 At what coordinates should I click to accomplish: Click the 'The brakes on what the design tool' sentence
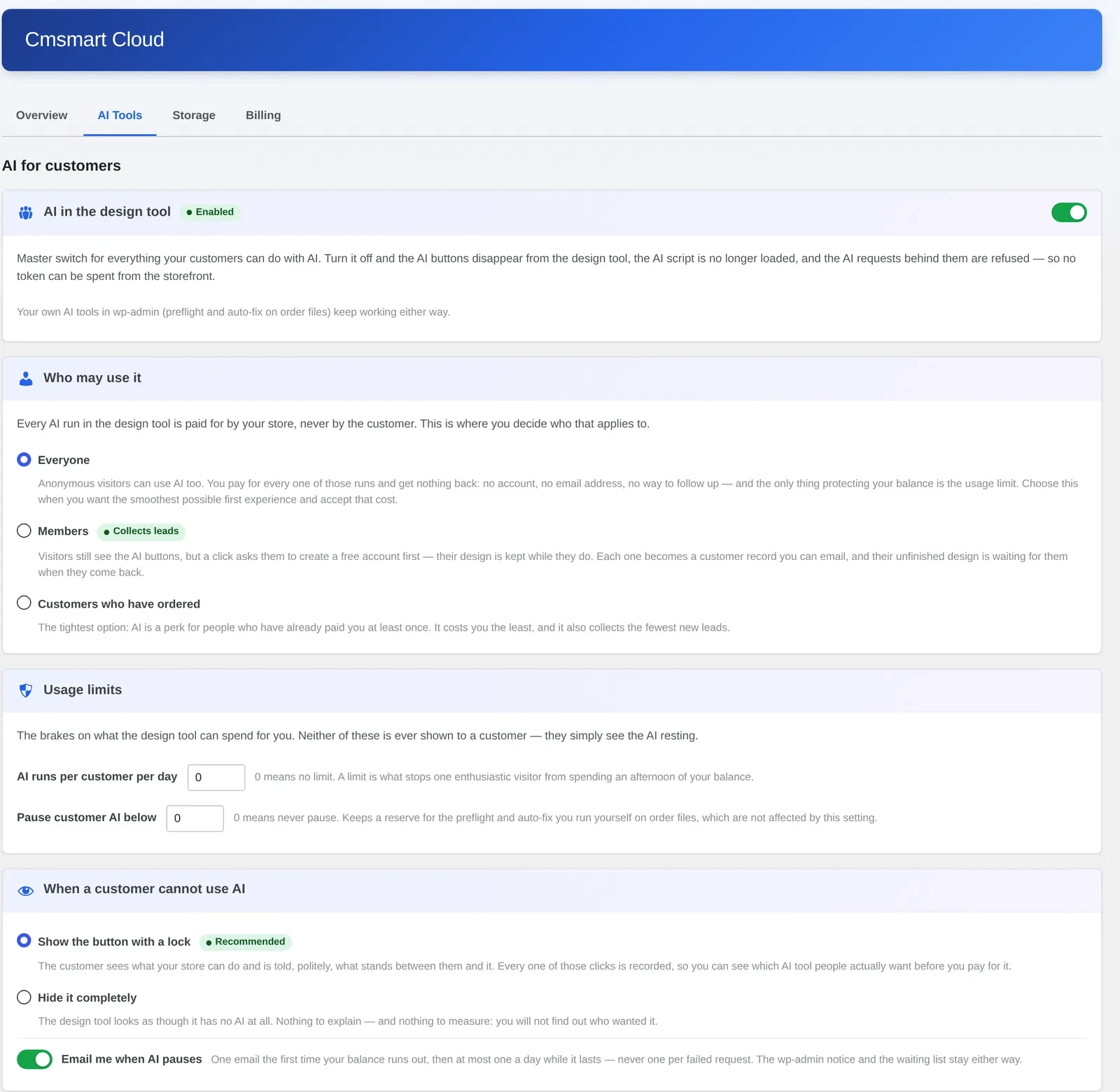pyautogui.click(x=358, y=736)
